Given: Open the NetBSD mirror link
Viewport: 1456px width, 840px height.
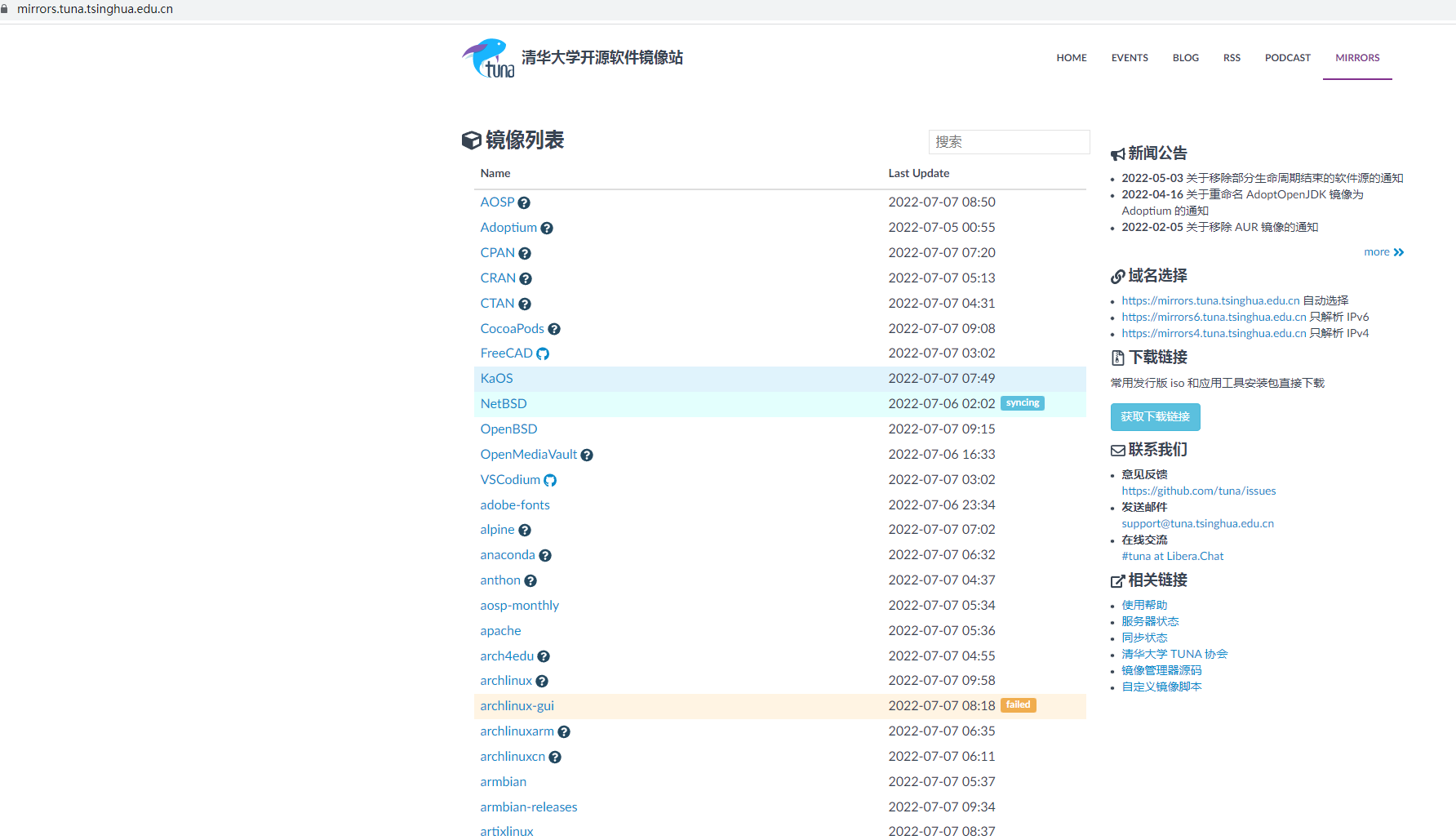Looking at the screenshot, I should pos(504,404).
